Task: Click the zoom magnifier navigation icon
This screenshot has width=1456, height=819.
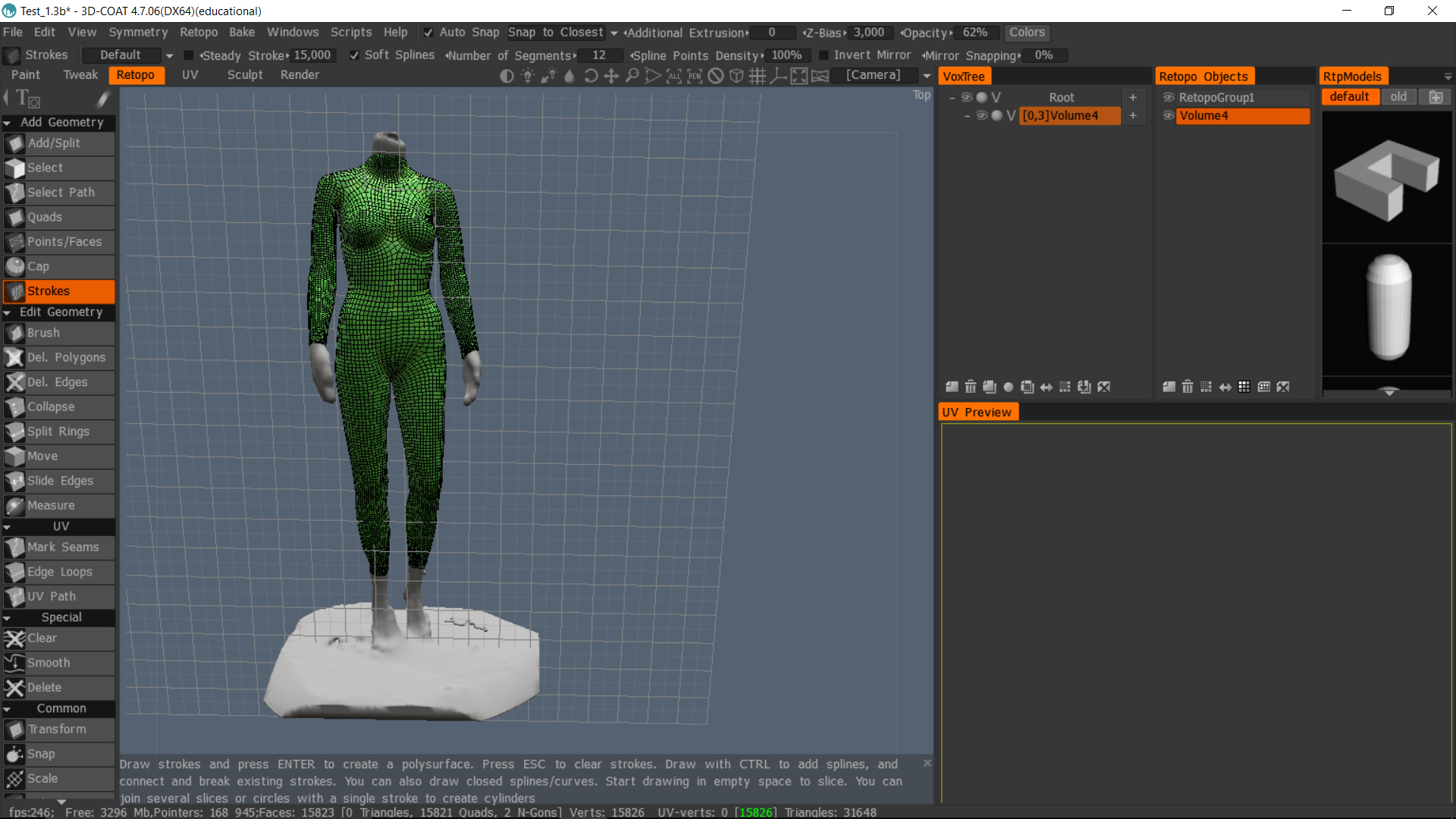Action: (x=632, y=76)
